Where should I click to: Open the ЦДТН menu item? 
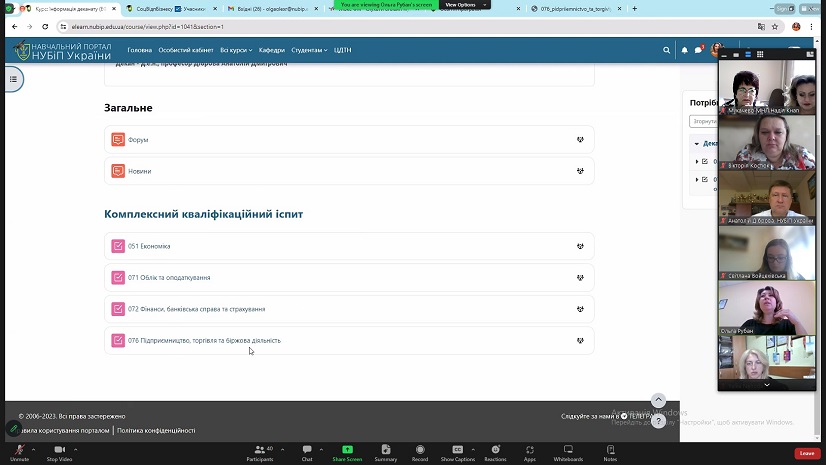(342, 50)
